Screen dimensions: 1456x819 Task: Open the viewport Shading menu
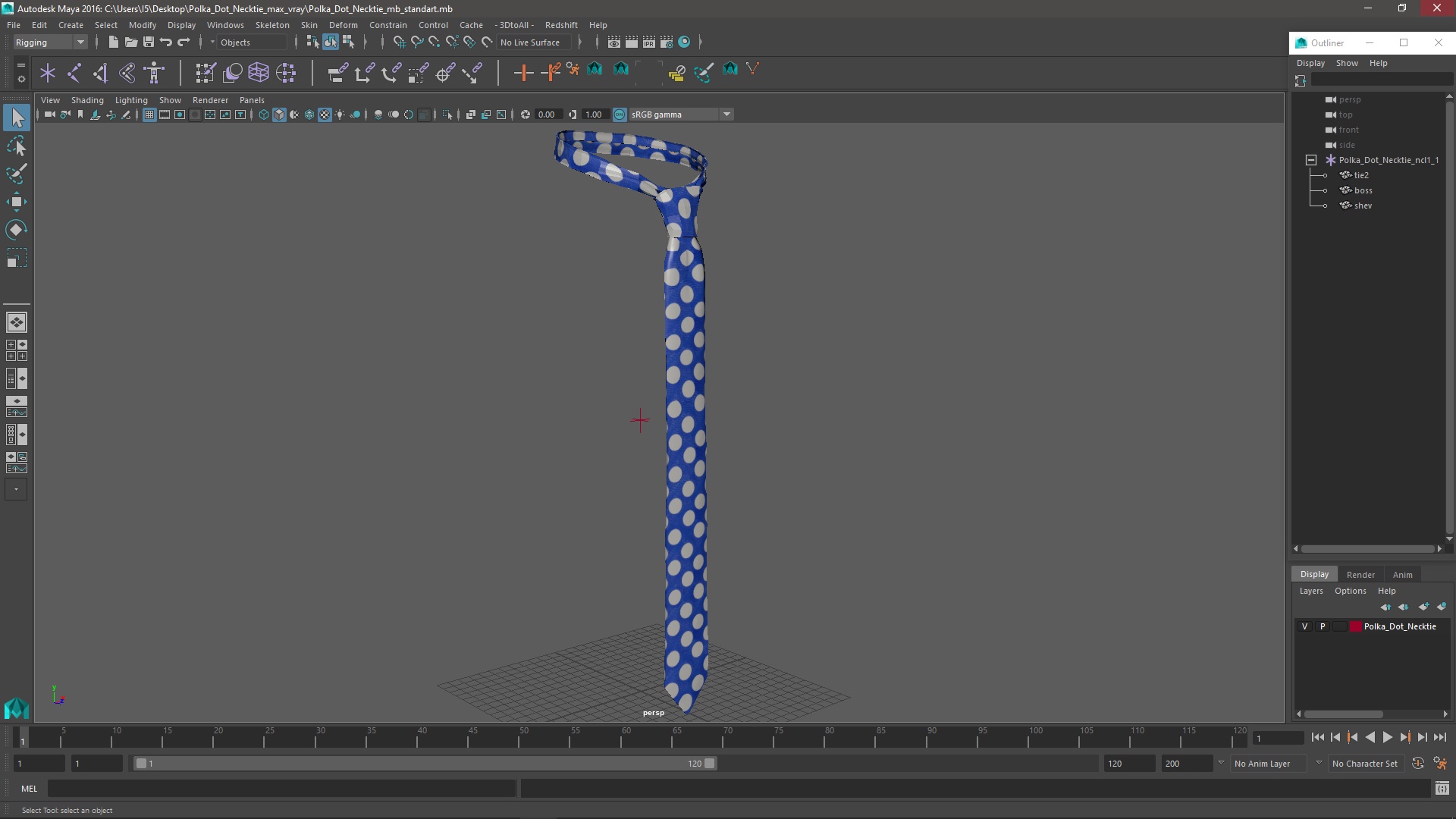coord(87,100)
